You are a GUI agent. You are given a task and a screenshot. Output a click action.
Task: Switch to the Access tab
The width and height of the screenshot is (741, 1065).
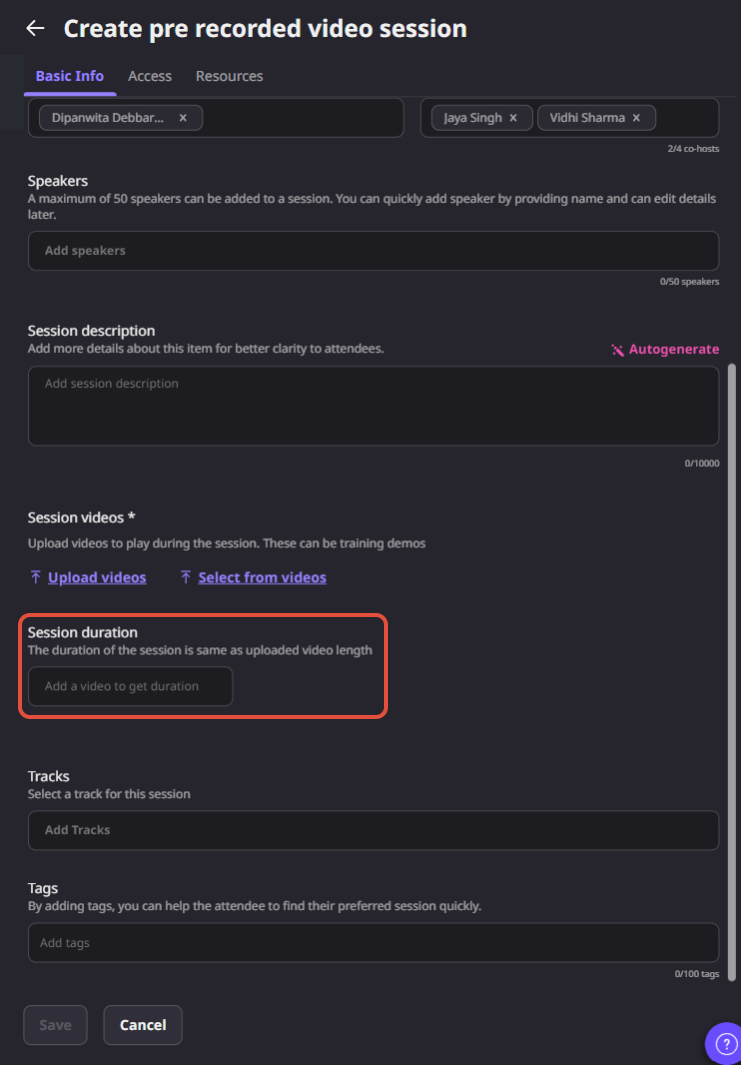point(149,76)
